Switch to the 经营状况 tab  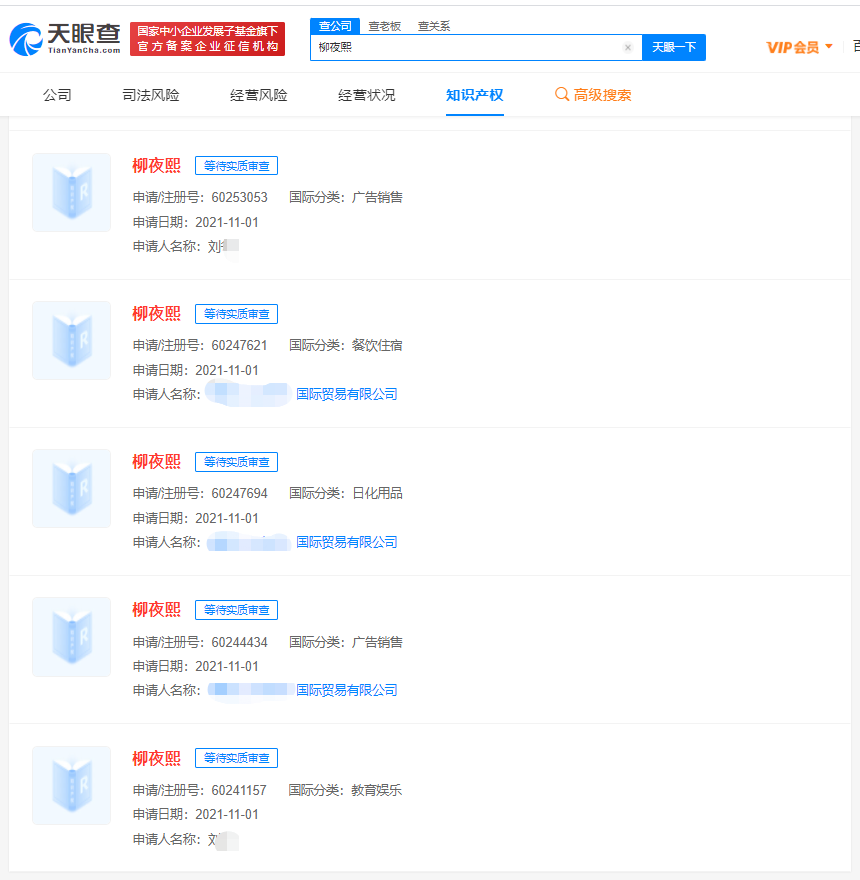367,95
